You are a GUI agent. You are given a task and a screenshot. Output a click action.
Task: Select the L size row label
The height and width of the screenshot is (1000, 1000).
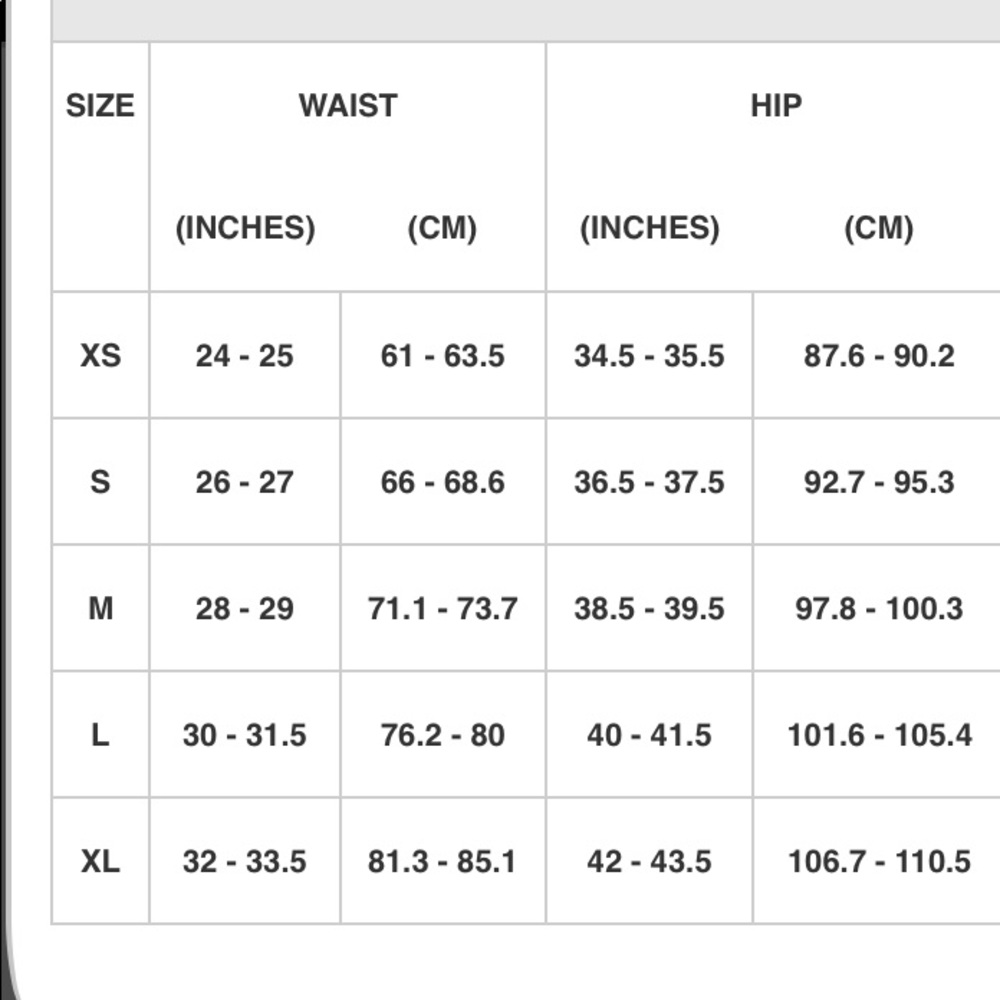pos(100,735)
